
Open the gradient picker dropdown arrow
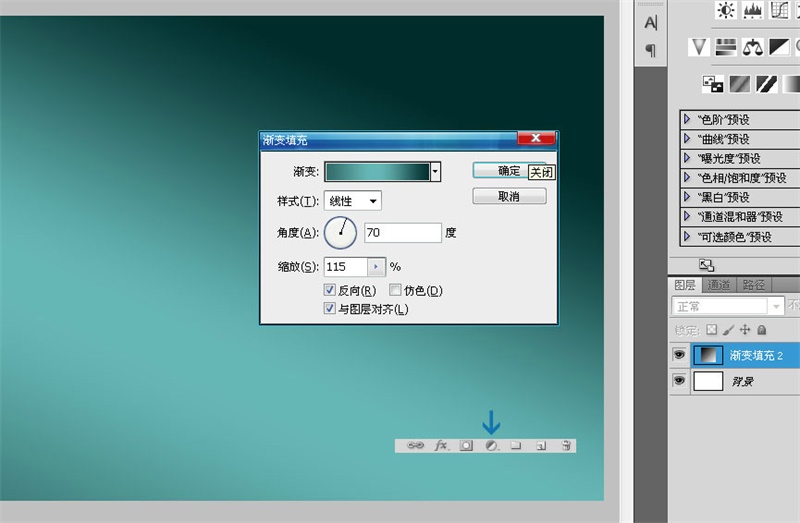tap(435, 172)
